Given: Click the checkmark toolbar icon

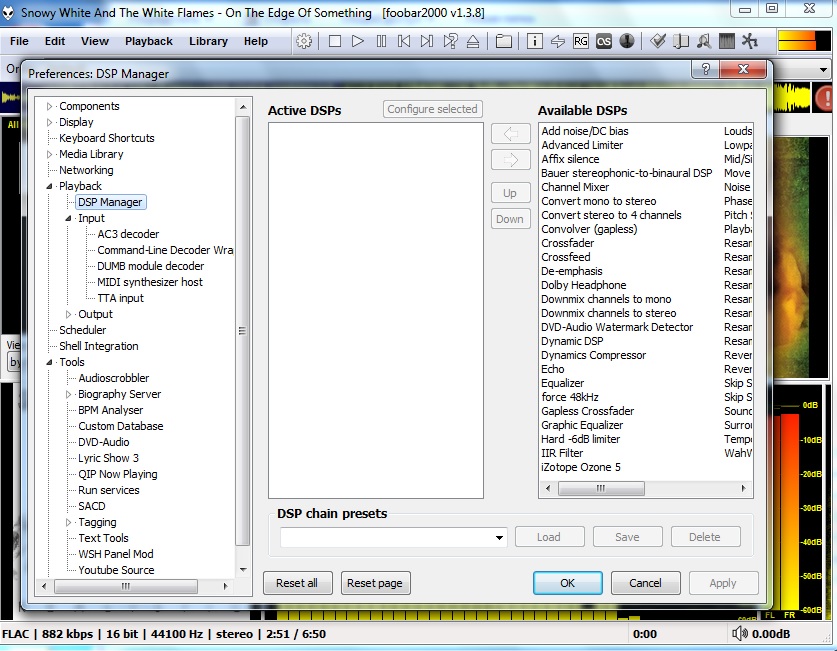Looking at the screenshot, I should point(658,41).
